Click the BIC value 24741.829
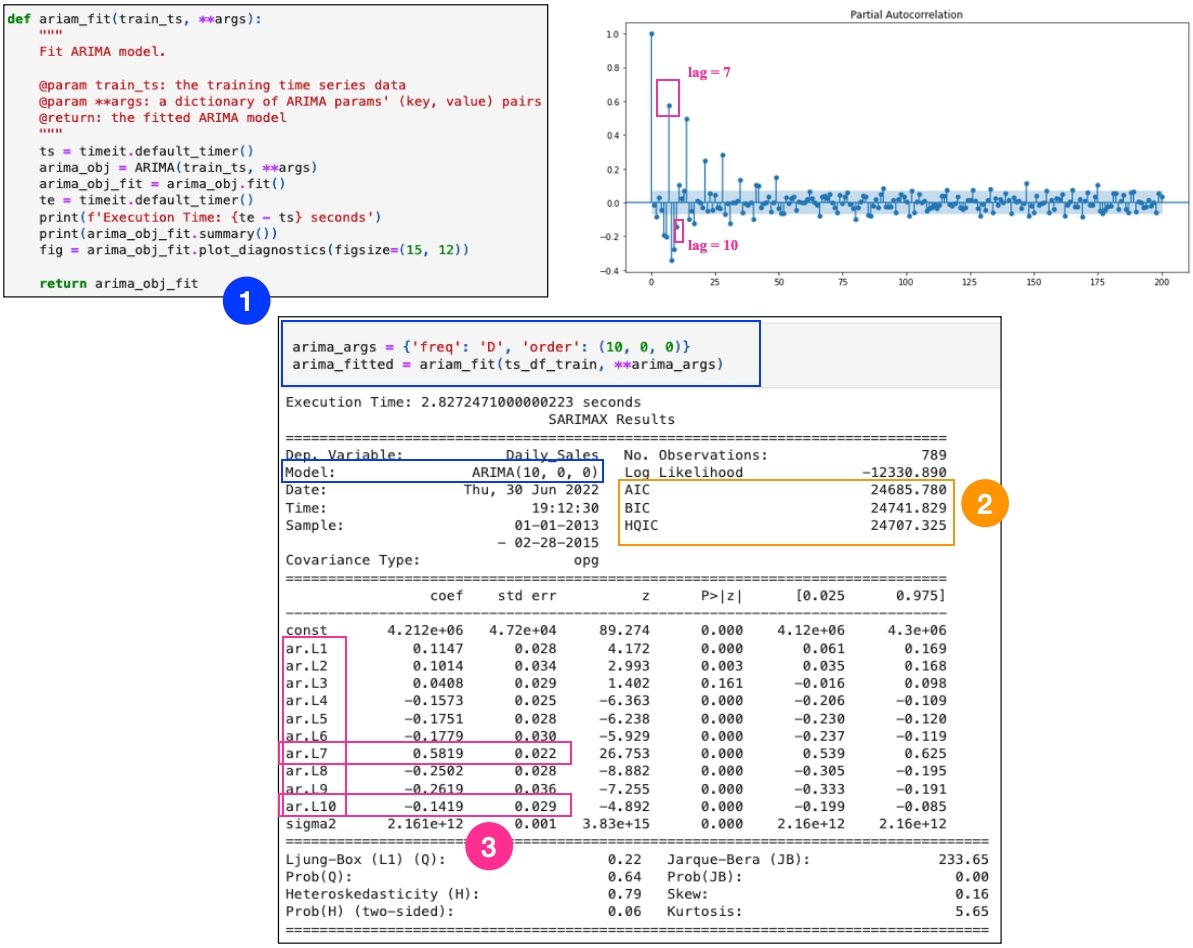Image resolution: width=1193 pixels, height=948 pixels. tap(908, 508)
